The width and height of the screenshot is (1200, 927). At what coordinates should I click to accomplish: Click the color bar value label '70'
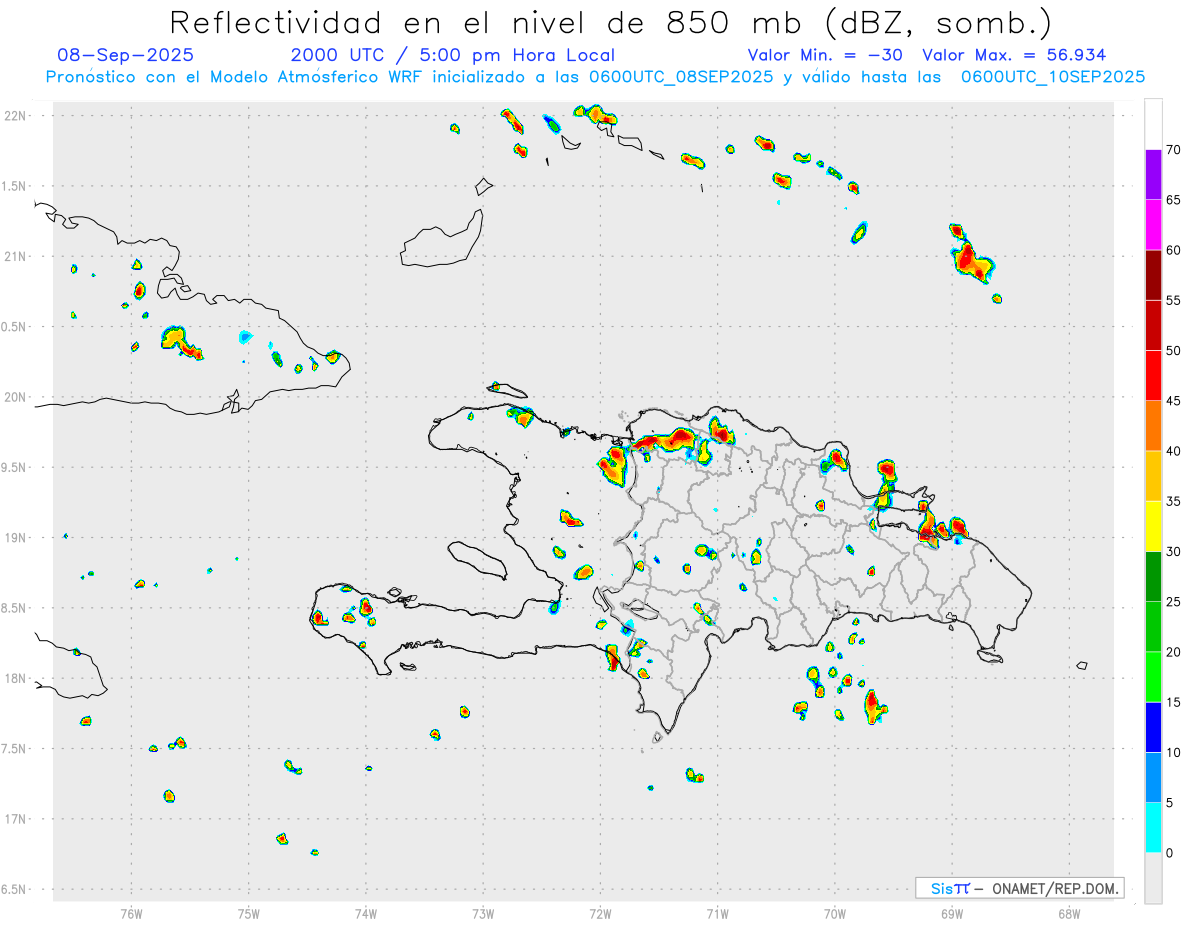pos(1174,150)
